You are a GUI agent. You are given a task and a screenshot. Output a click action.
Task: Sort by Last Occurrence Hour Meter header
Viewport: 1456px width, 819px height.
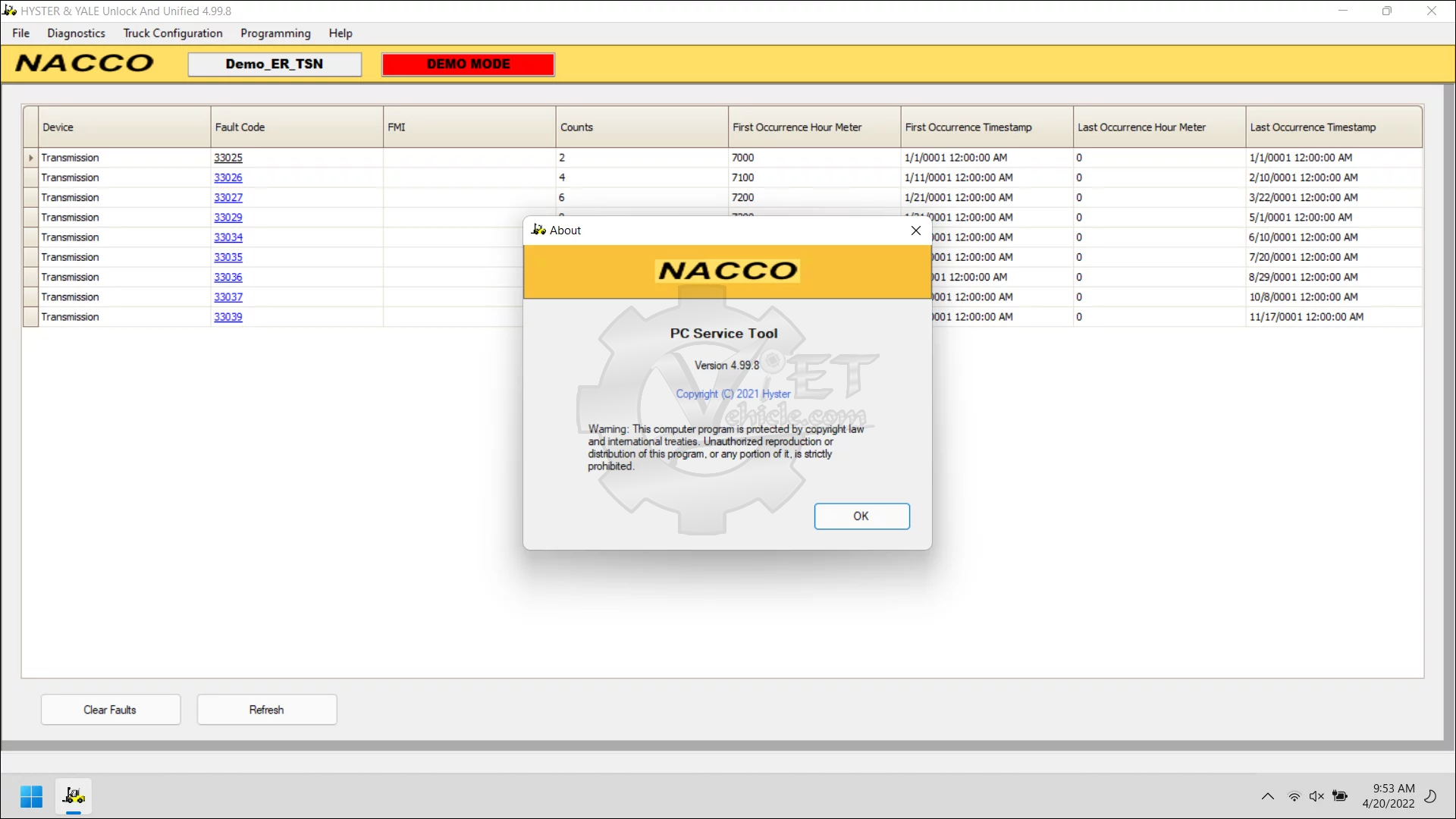point(1159,127)
